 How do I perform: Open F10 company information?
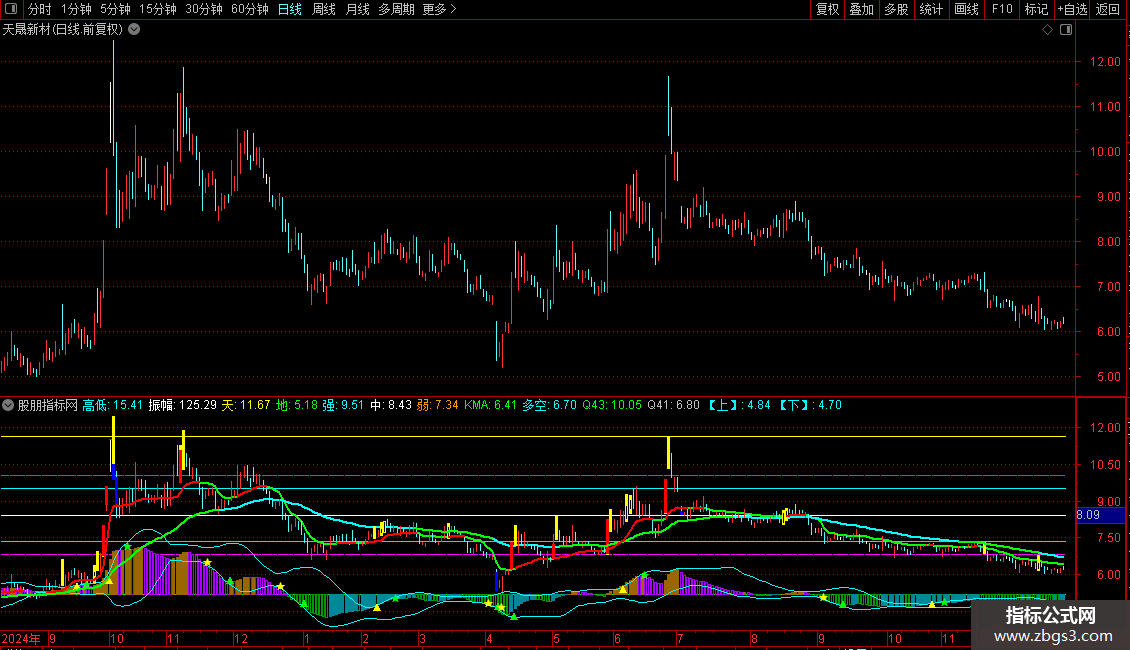pyautogui.click(x=1001, y=9)
